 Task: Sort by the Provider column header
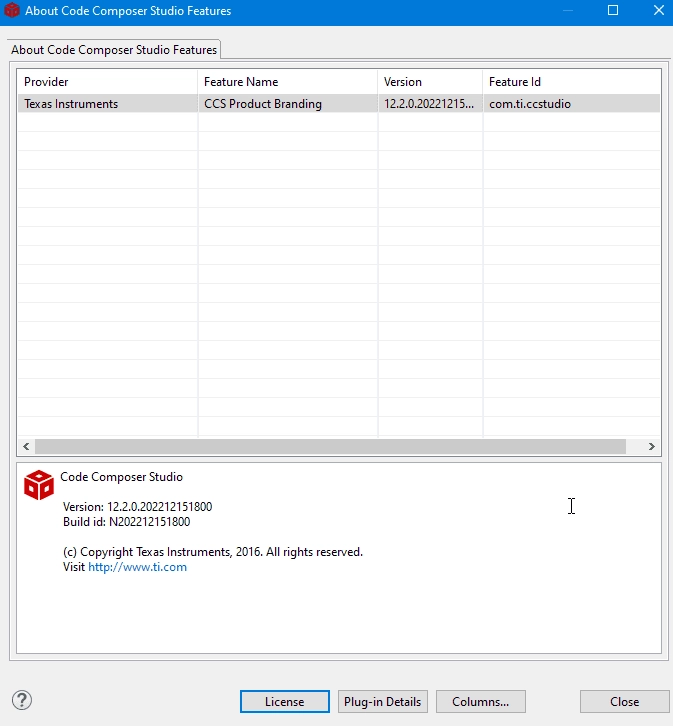tap(107, 81)
